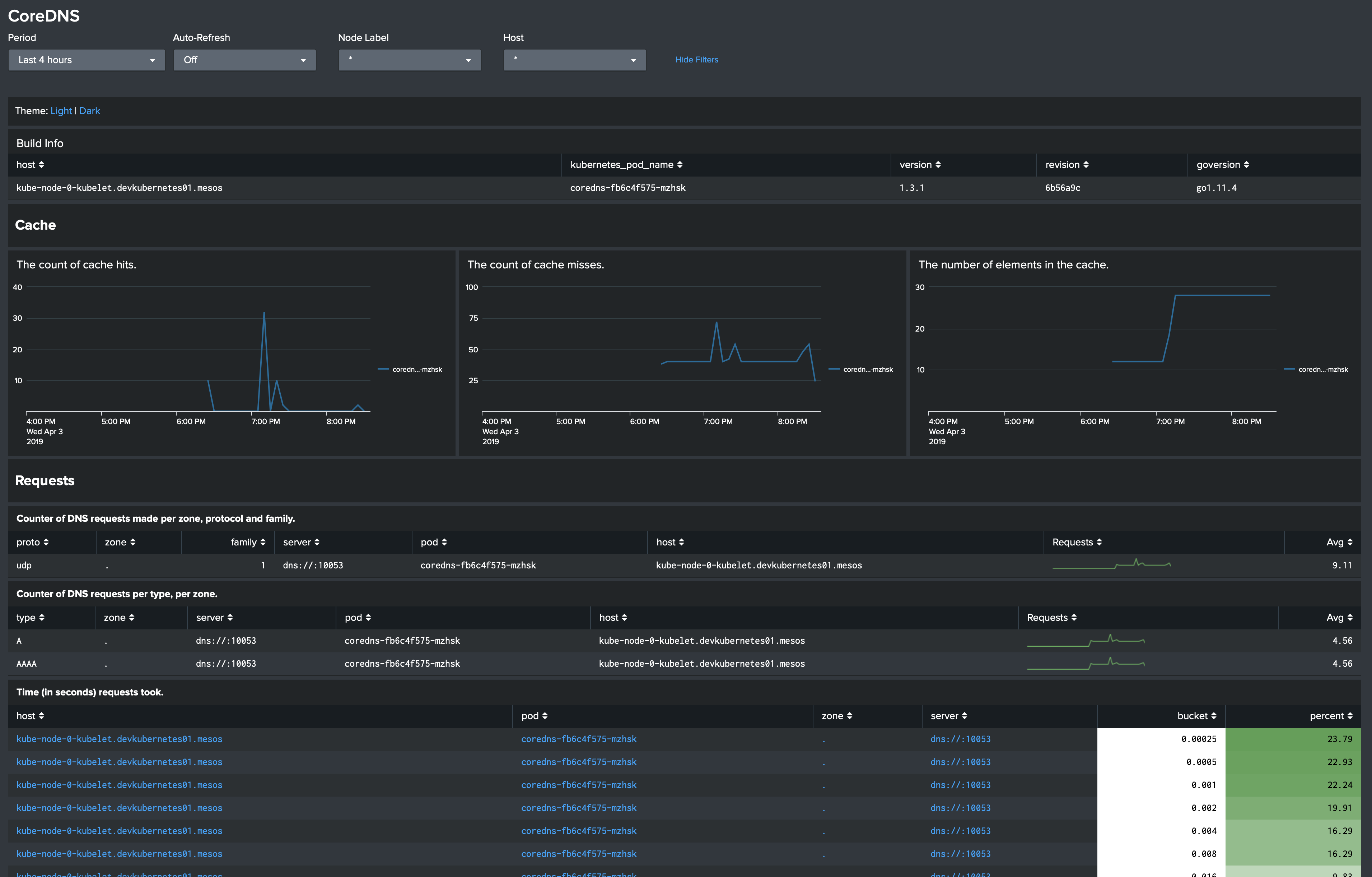Click dns://:10053 server link in 0.001 bucket row
Image resolution: width=1372 pixels, height=877 pixels.
(x=960, y=785)
